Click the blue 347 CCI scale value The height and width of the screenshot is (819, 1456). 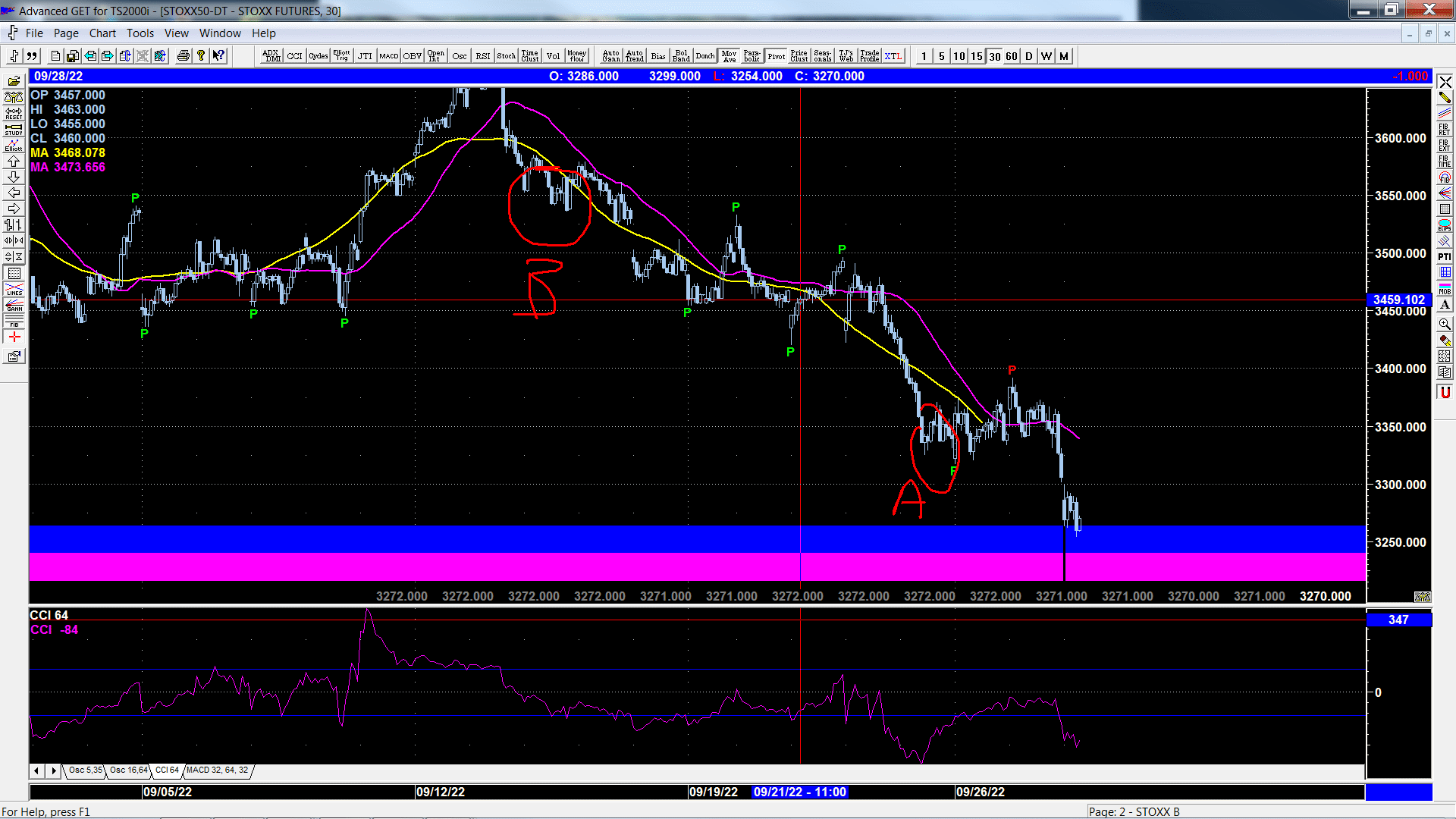[x=1398, y=620]
